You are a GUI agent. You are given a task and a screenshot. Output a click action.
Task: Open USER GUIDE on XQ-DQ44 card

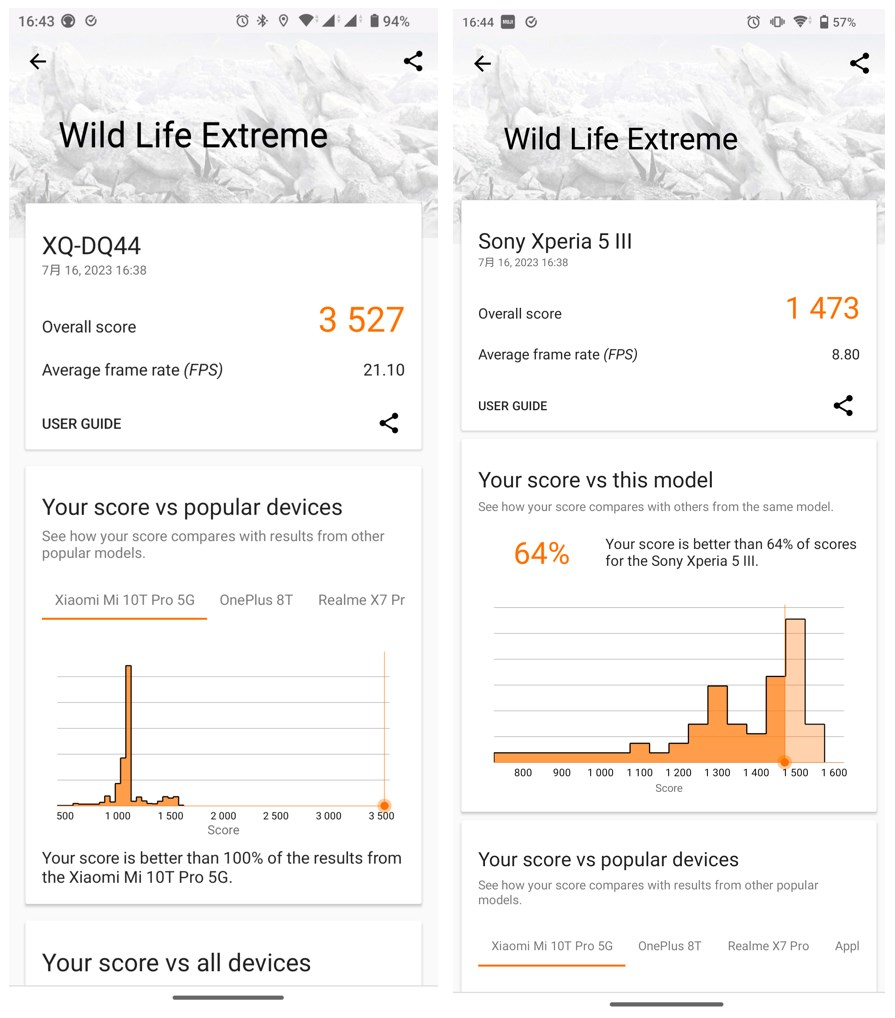(x=82, y=424)
